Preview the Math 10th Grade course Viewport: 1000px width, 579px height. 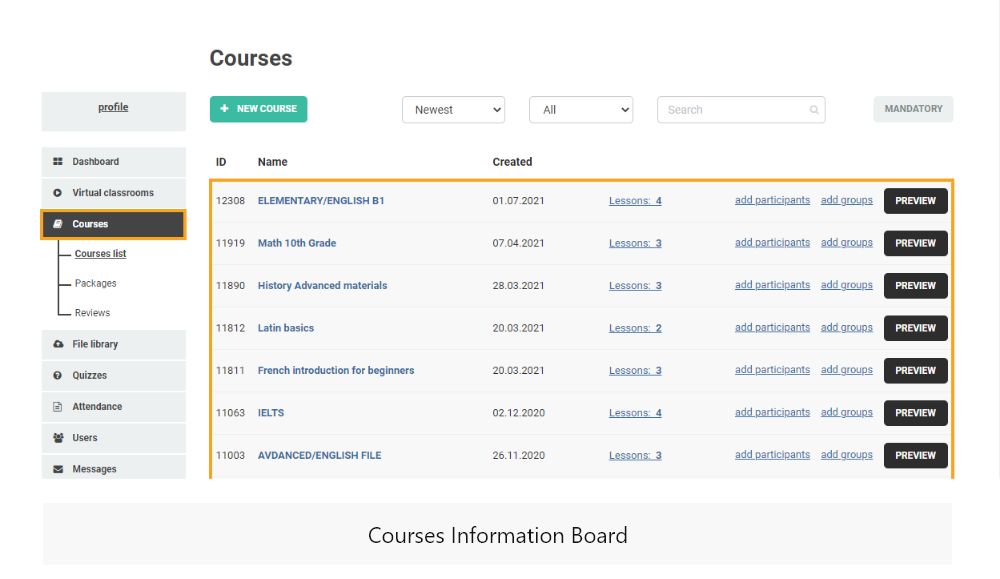[x=915, y=243]
